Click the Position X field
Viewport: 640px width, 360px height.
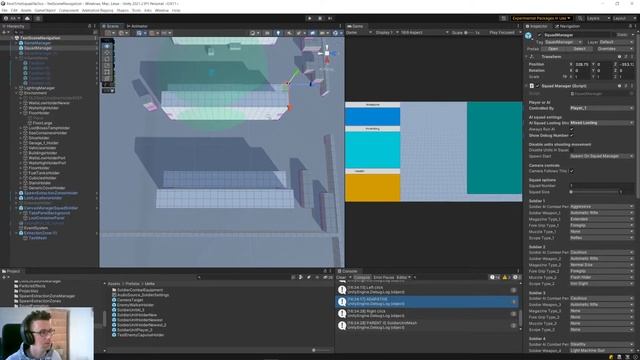pyautogui.click(x=582, y=64)
